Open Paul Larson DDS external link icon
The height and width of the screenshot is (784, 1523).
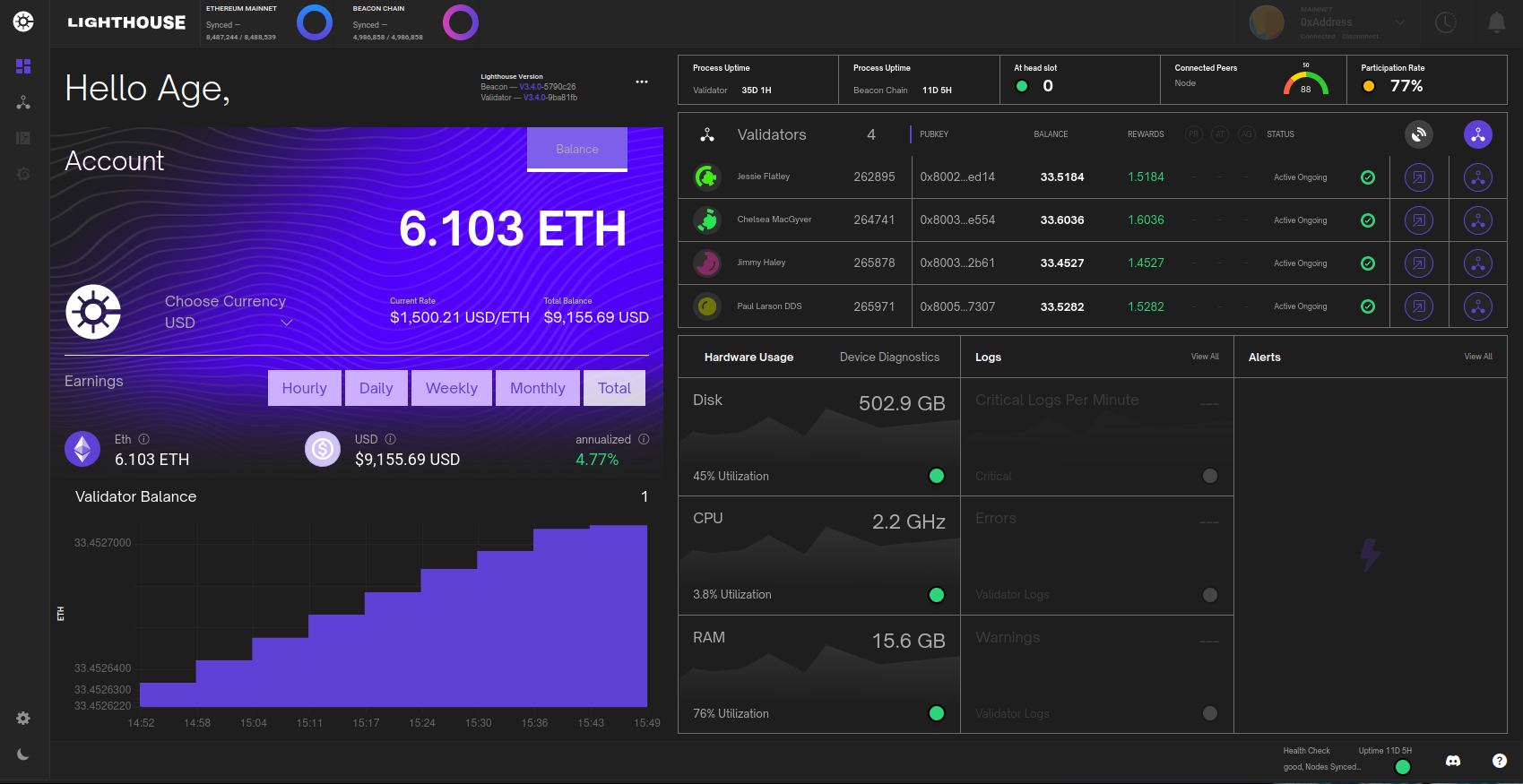[x=1419, y=306]
